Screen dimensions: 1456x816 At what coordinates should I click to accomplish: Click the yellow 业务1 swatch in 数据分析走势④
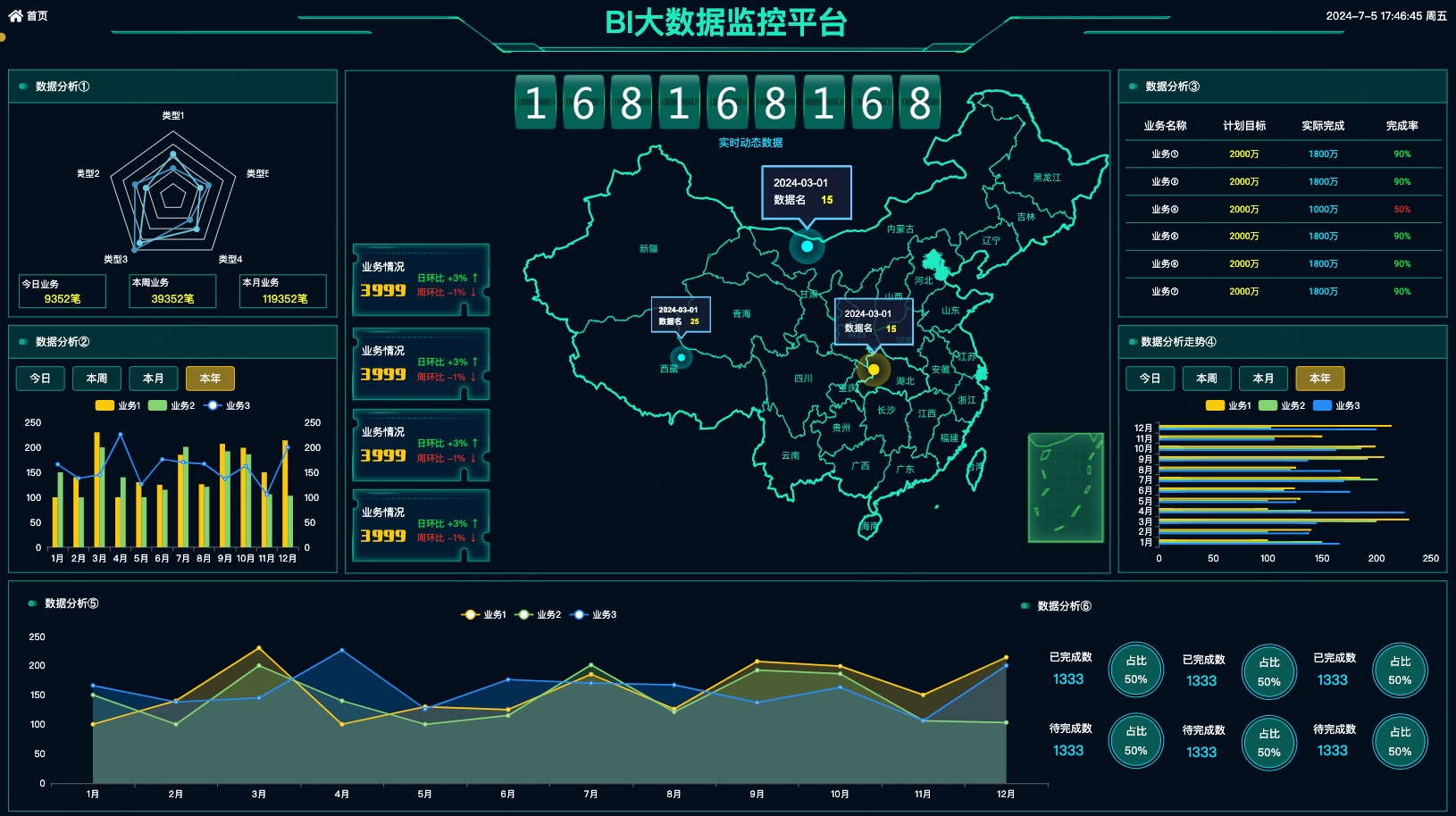coord(1215,405)
